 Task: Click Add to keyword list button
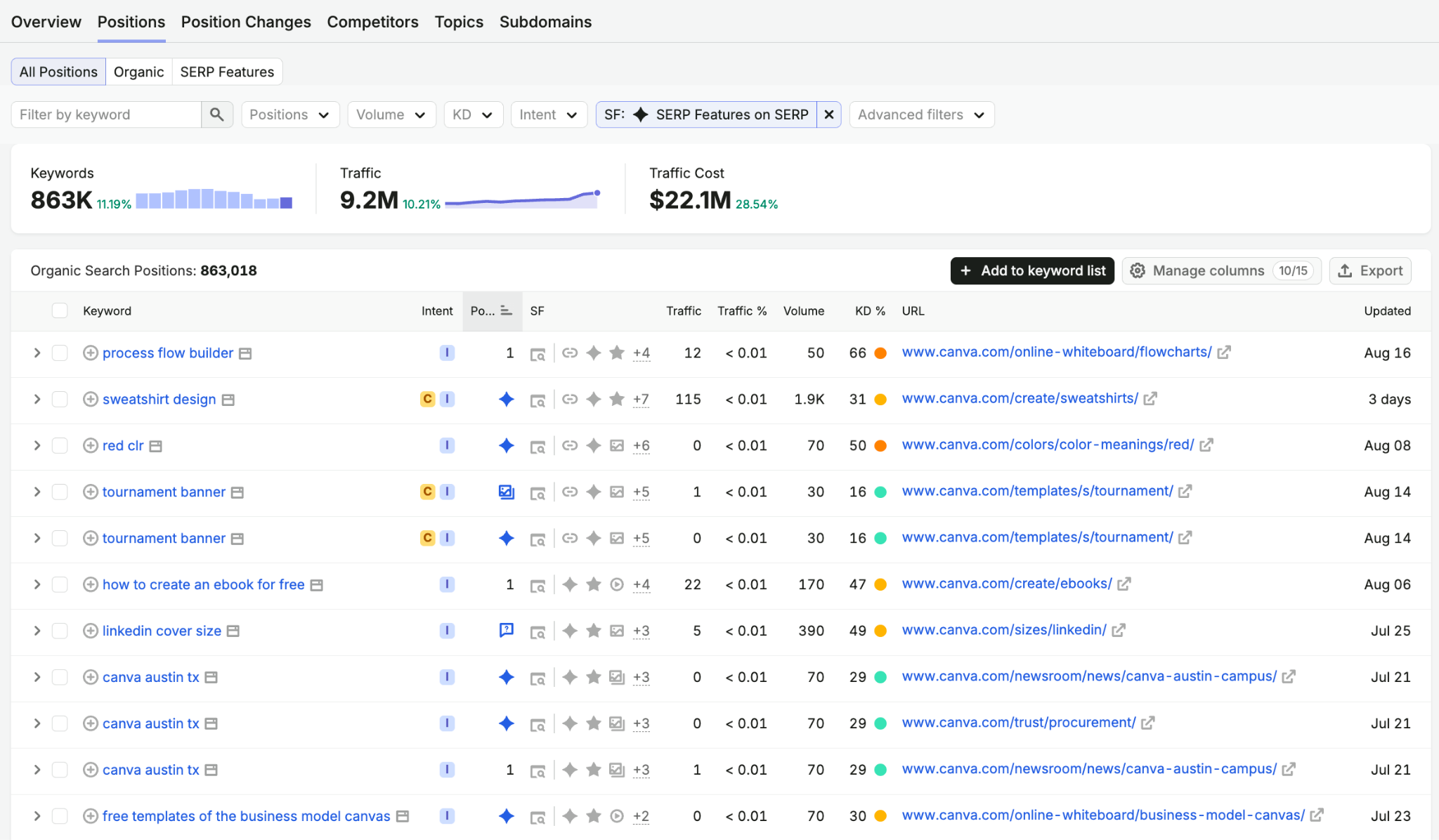[x=1032, y=271]
